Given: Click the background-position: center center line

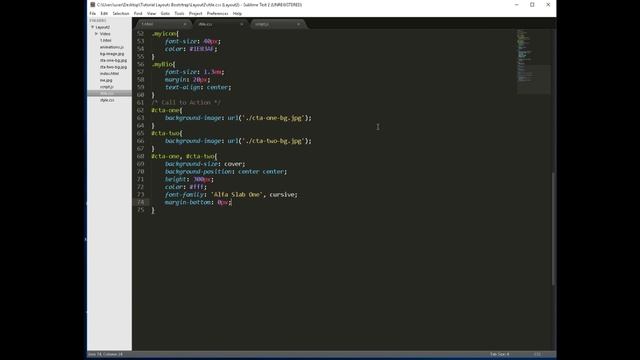Looking at the screenshot, I should click(x=226, y=171).
